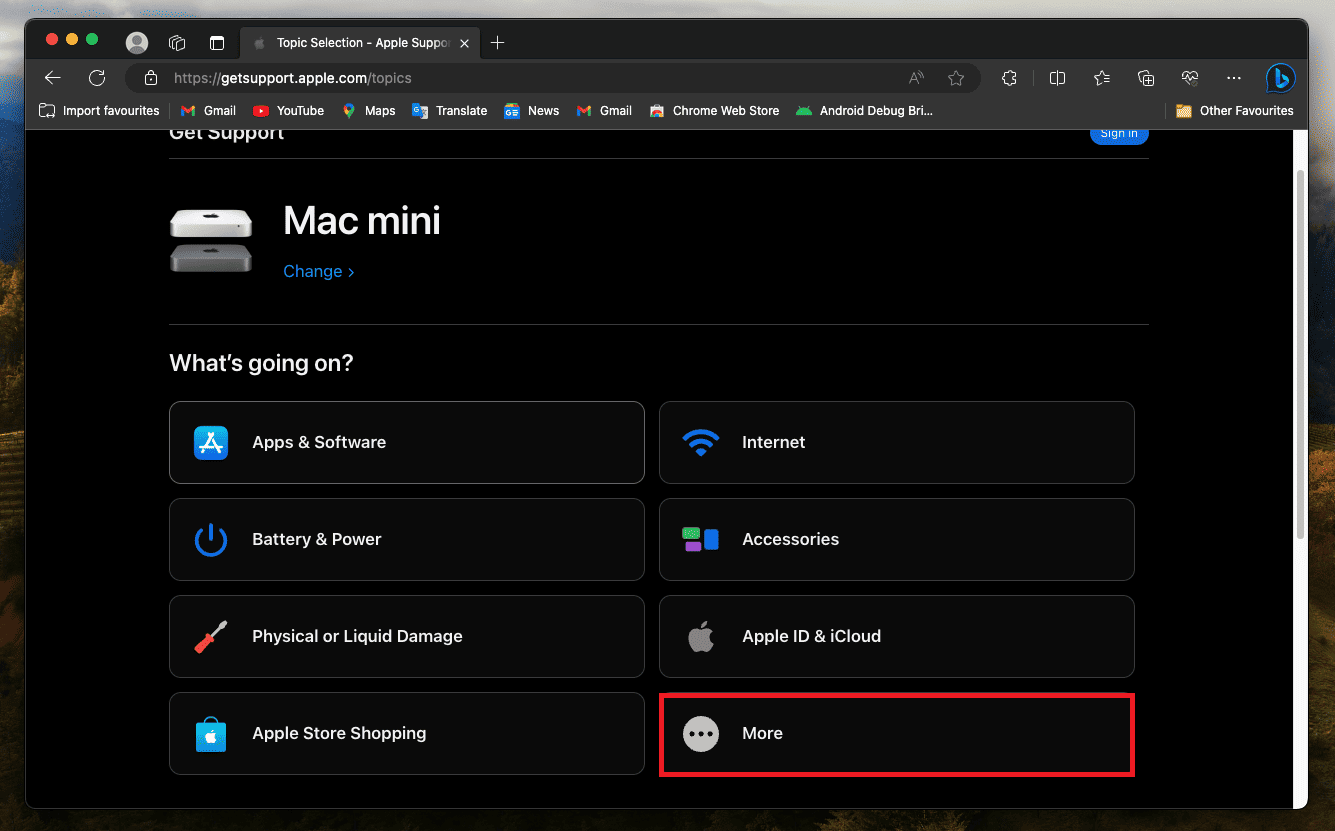Click the Mac mini product image
The image size is (1335, 831).
tap(211, 240)
